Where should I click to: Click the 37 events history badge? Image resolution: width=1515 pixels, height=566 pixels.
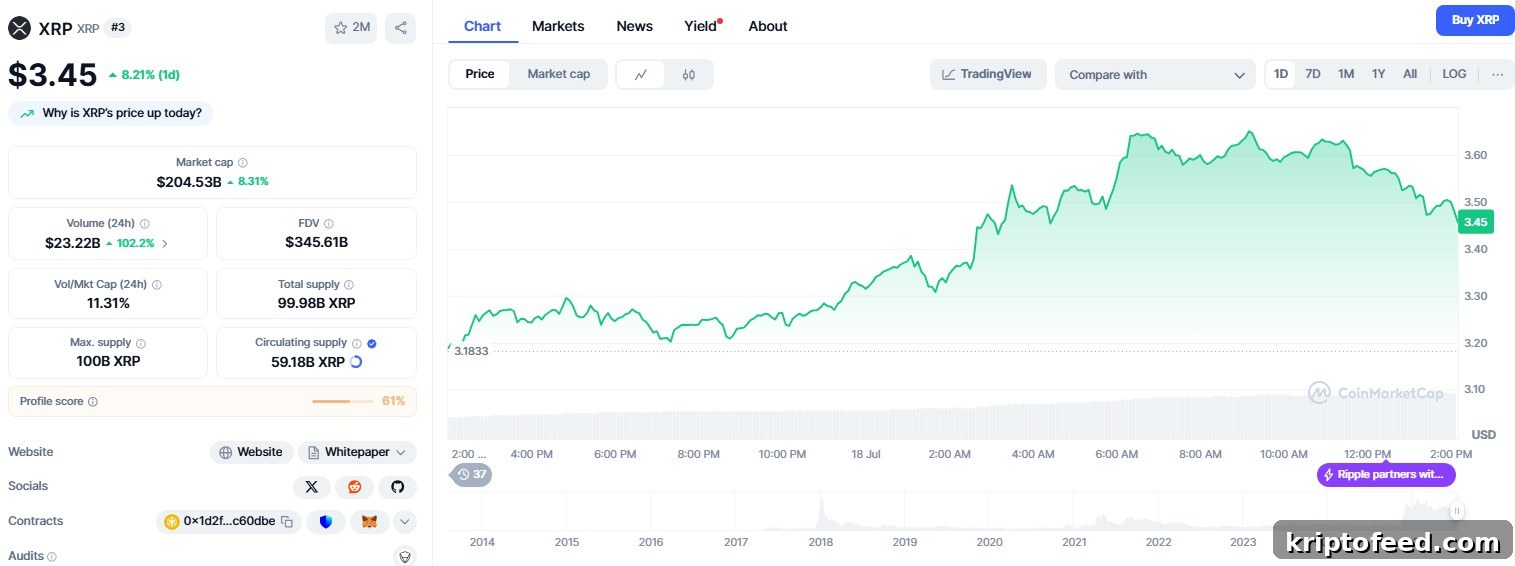pyautogui.click(x=472, y=474)
